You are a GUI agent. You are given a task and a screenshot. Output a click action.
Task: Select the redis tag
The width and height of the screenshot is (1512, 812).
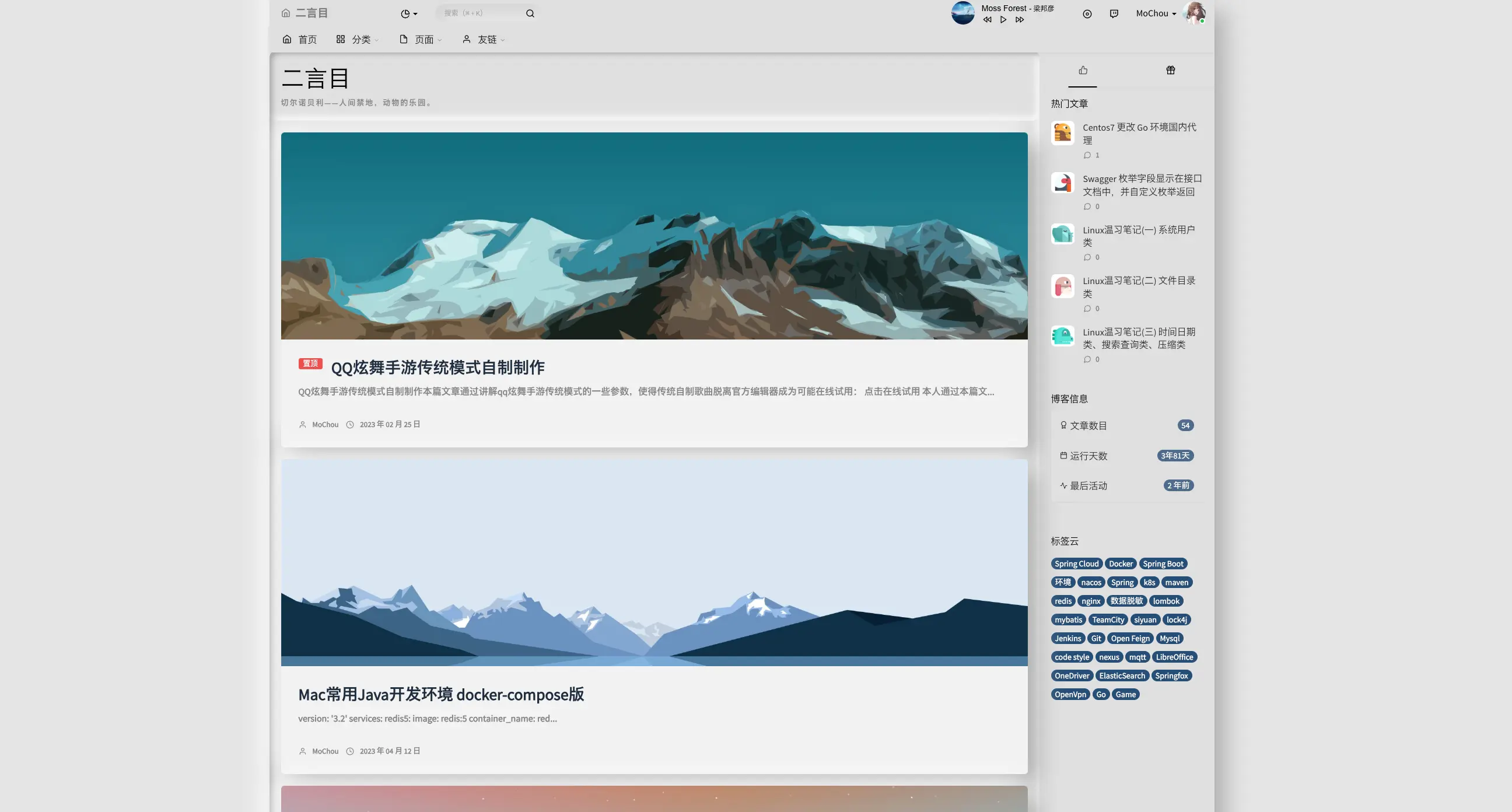click(1063, 601)
